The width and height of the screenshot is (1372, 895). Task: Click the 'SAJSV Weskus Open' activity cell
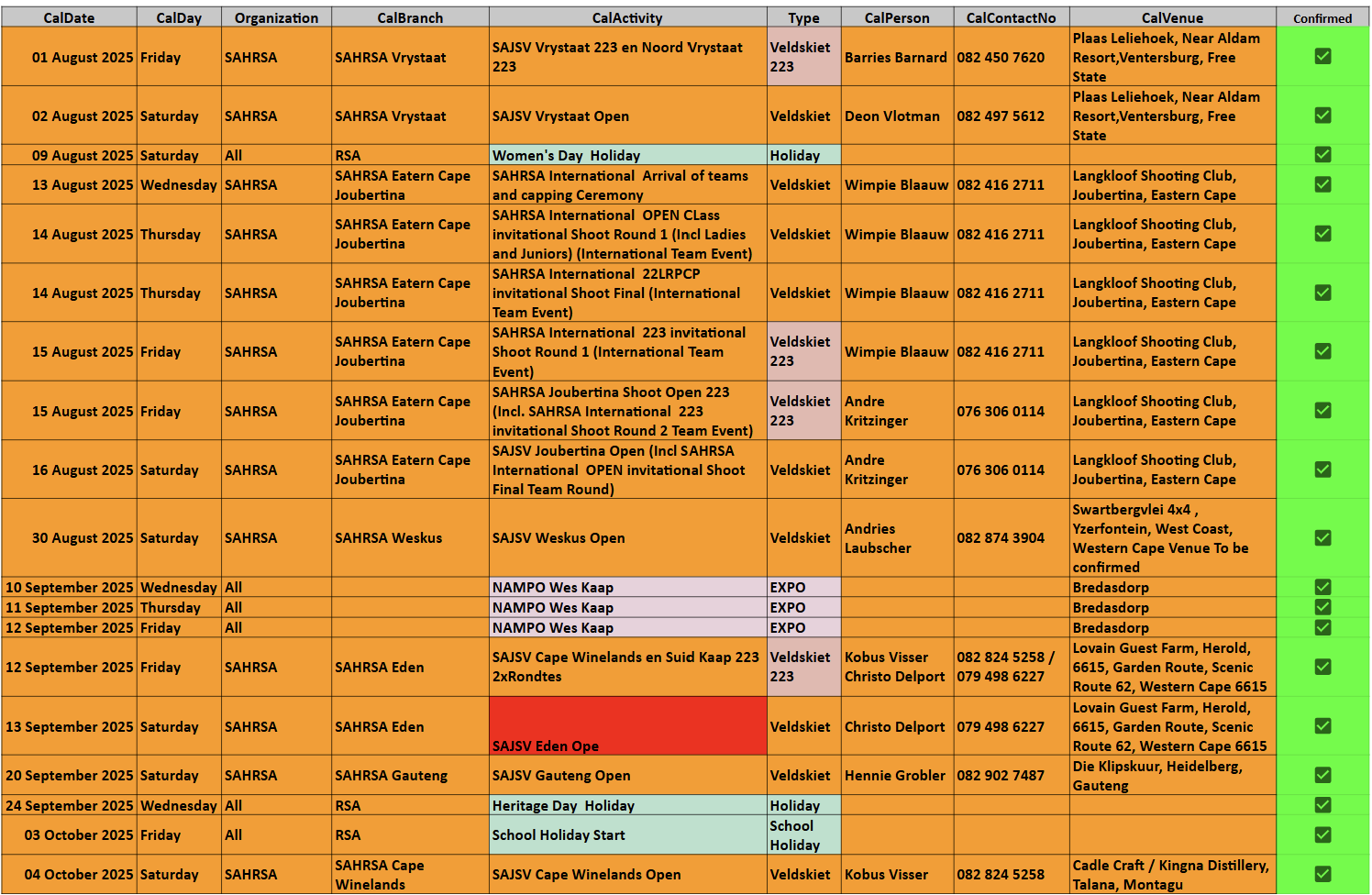[627, 537]
